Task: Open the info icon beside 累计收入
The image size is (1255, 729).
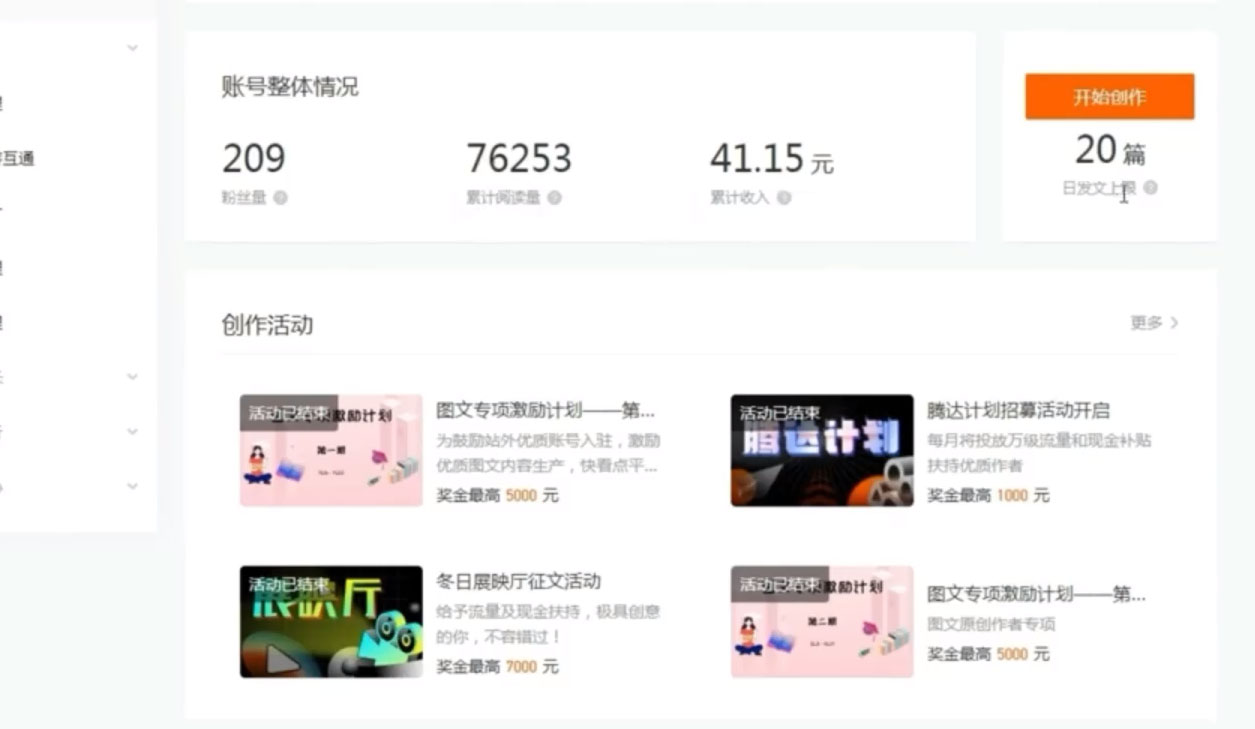Action: [786, 198]
